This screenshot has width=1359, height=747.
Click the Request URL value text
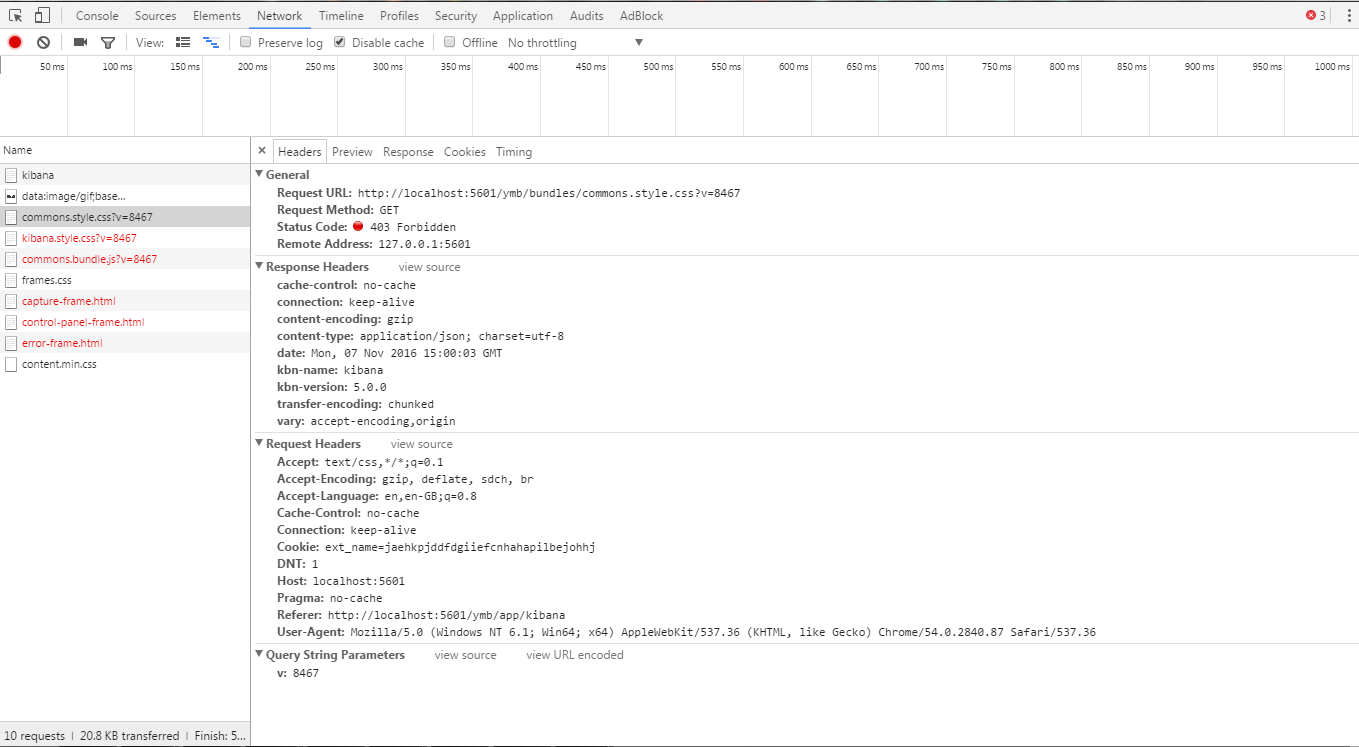[549, 193]
